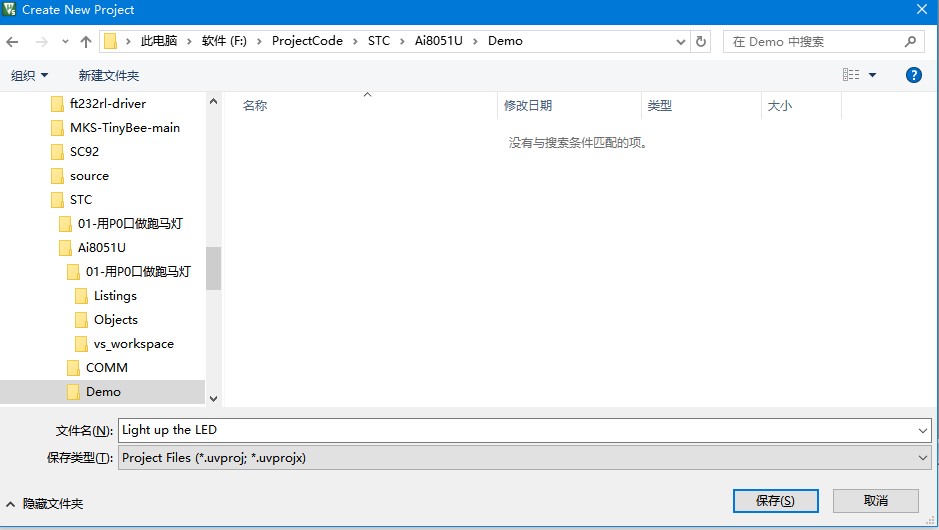Select ProjectCode breadcrumb segment
Screen dimensions: 939x530
(x=307, y=41)
